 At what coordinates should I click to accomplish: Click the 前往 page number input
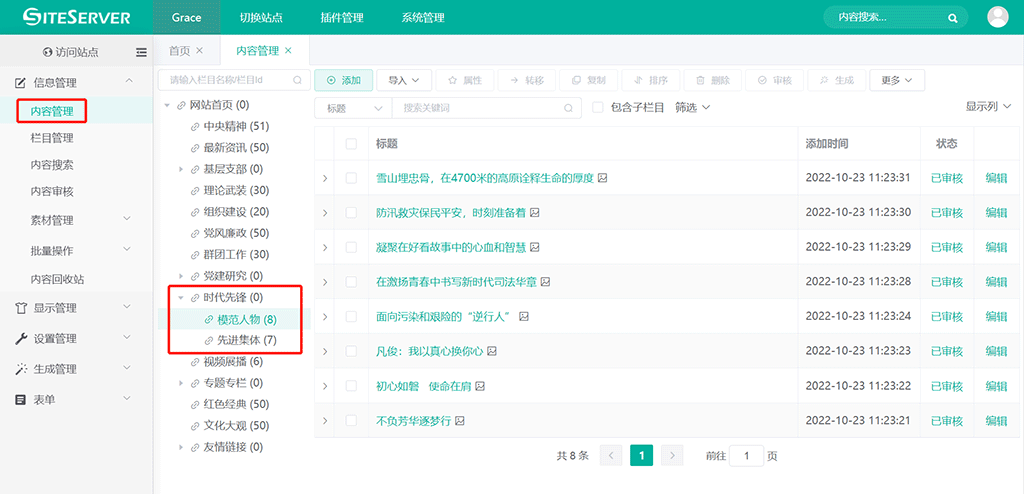(746, 455)
